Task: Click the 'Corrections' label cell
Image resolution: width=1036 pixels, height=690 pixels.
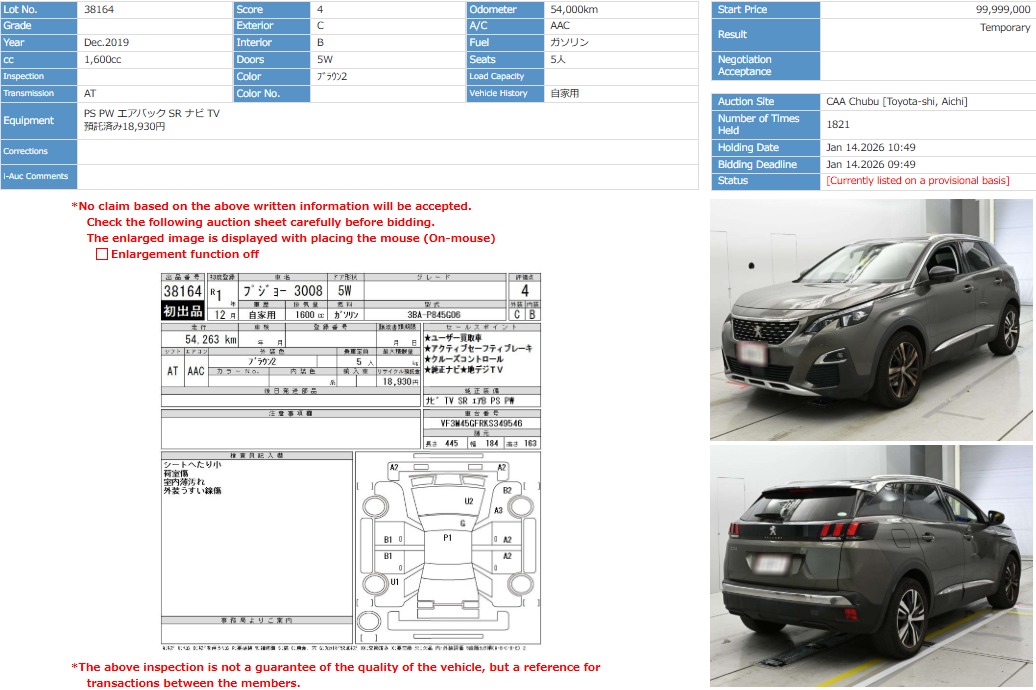Action: coord(38,151)
